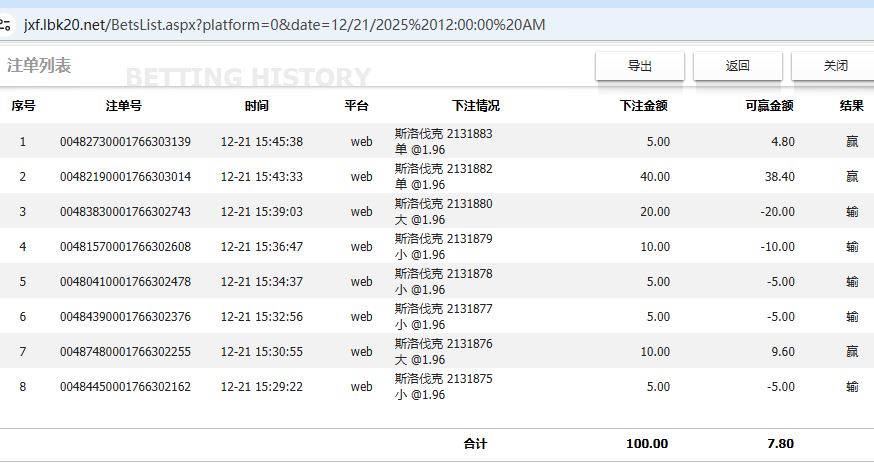Click the 平台 column header
The image size is (874, 468).
tap(356, 105)
